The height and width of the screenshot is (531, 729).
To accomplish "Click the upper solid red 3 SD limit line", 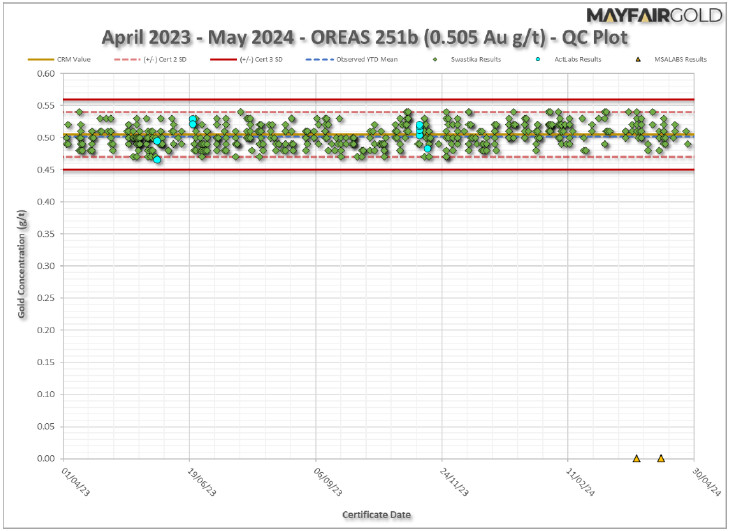I will (x=378, y=100).
